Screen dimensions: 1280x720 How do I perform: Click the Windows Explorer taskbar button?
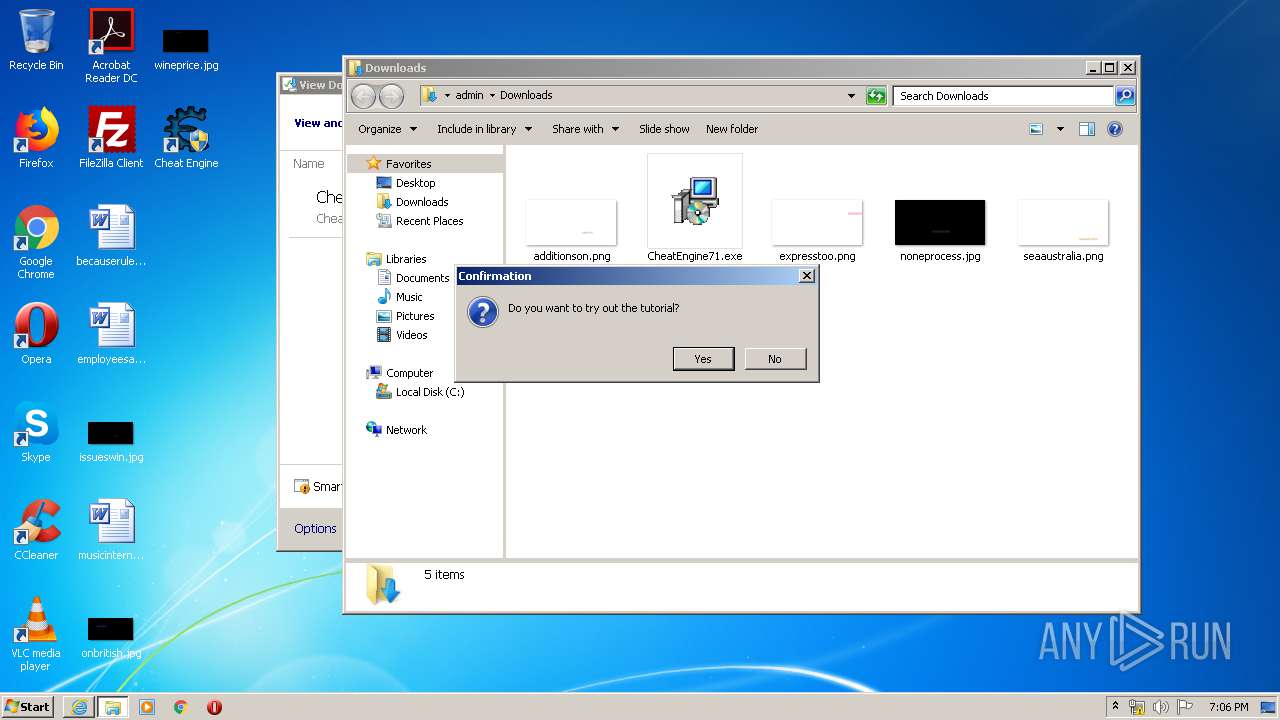coord(112,707)
